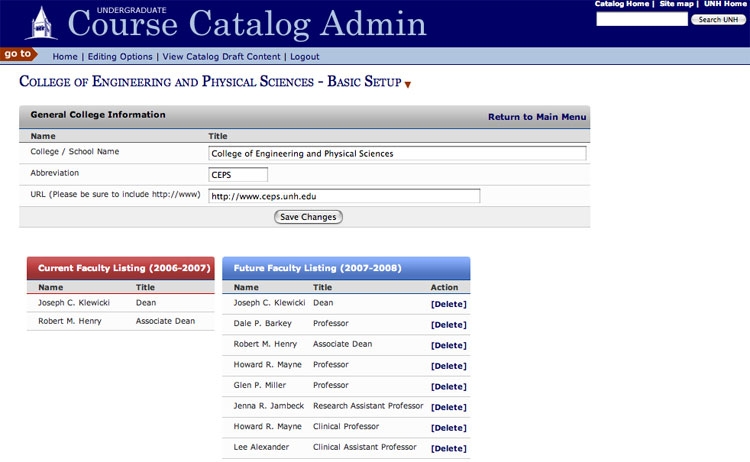This screenshot has width=750, height=462.
Task: Click the Logout link
Action: click(305, 56)
